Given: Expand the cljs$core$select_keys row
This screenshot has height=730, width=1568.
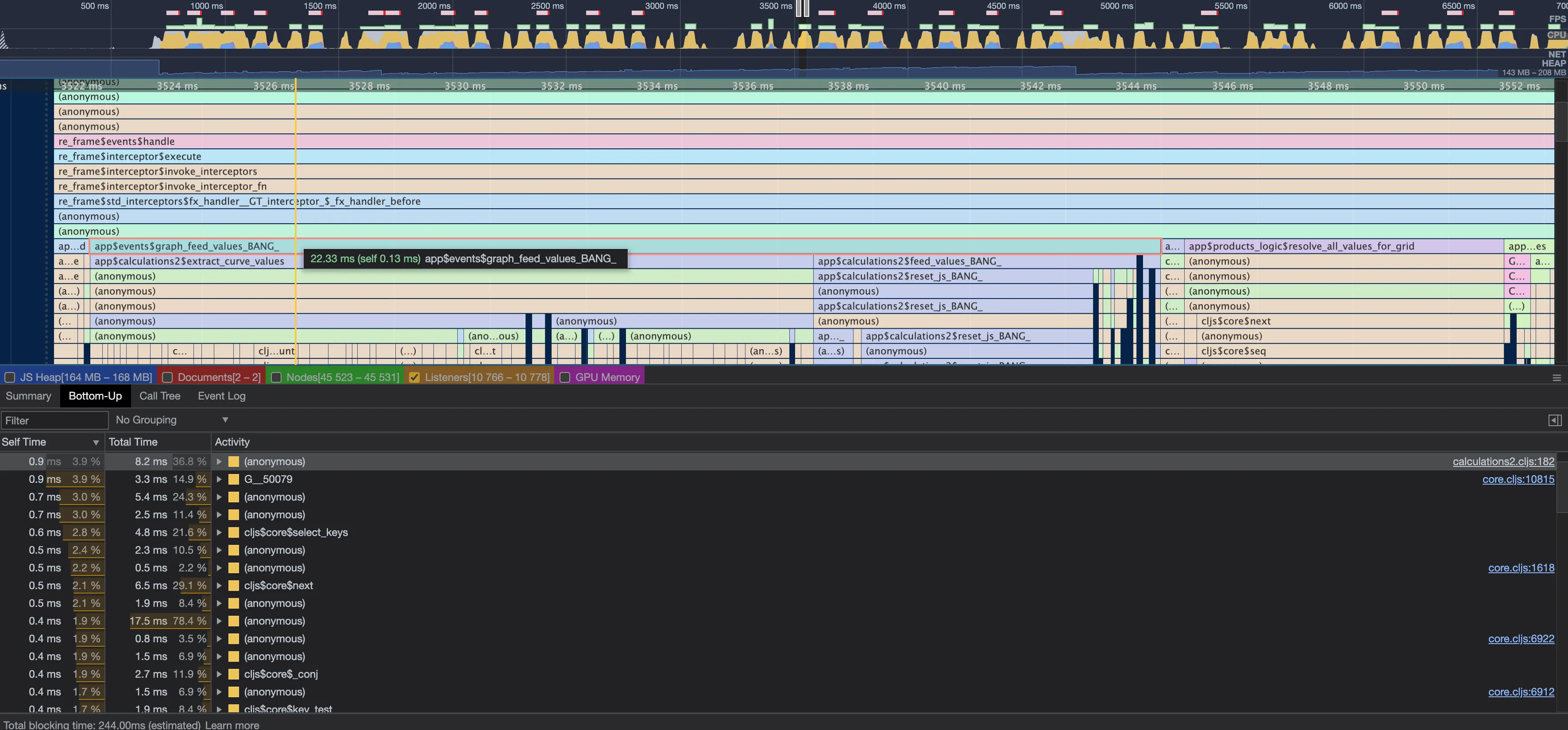Looking at the screenshot, I should pos(219,533).
